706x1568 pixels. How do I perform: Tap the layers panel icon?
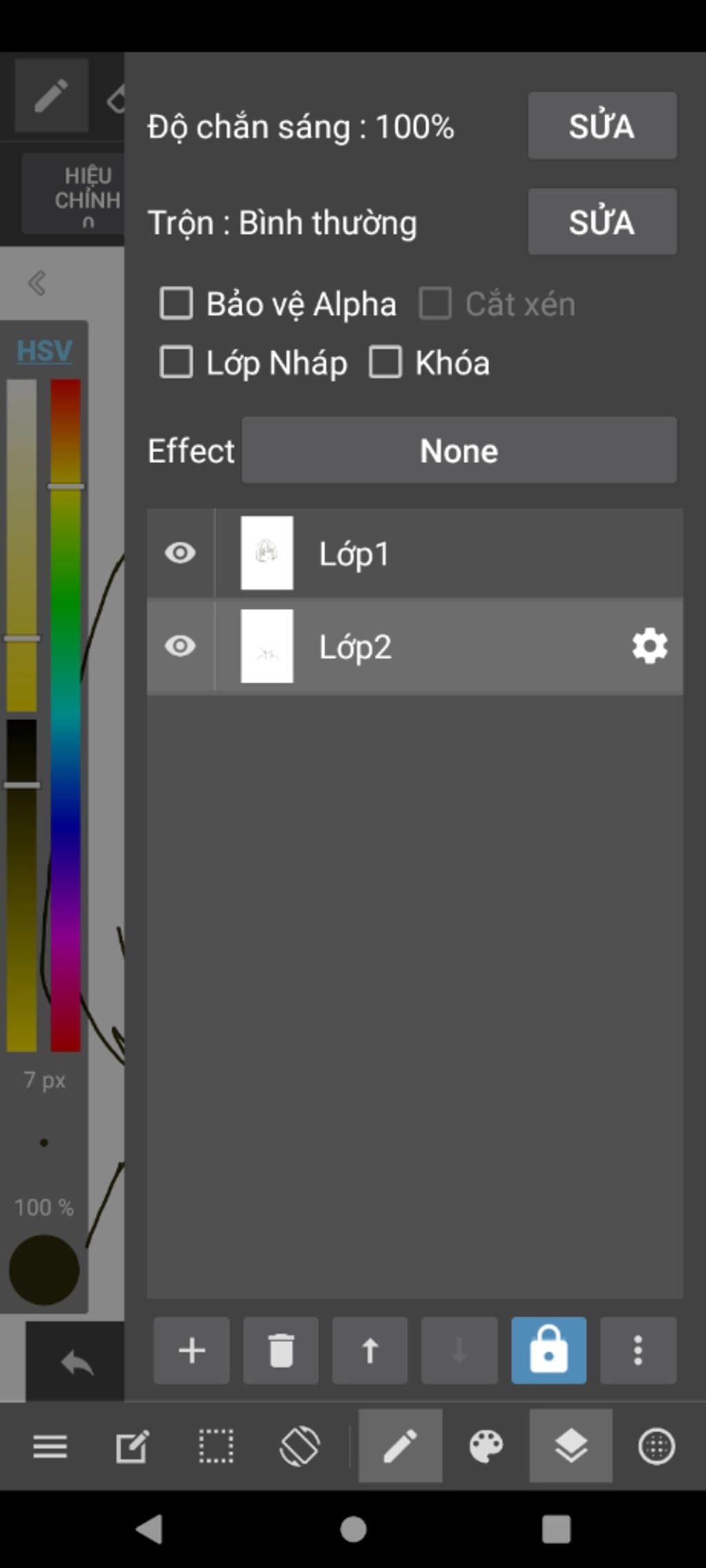571,1445
